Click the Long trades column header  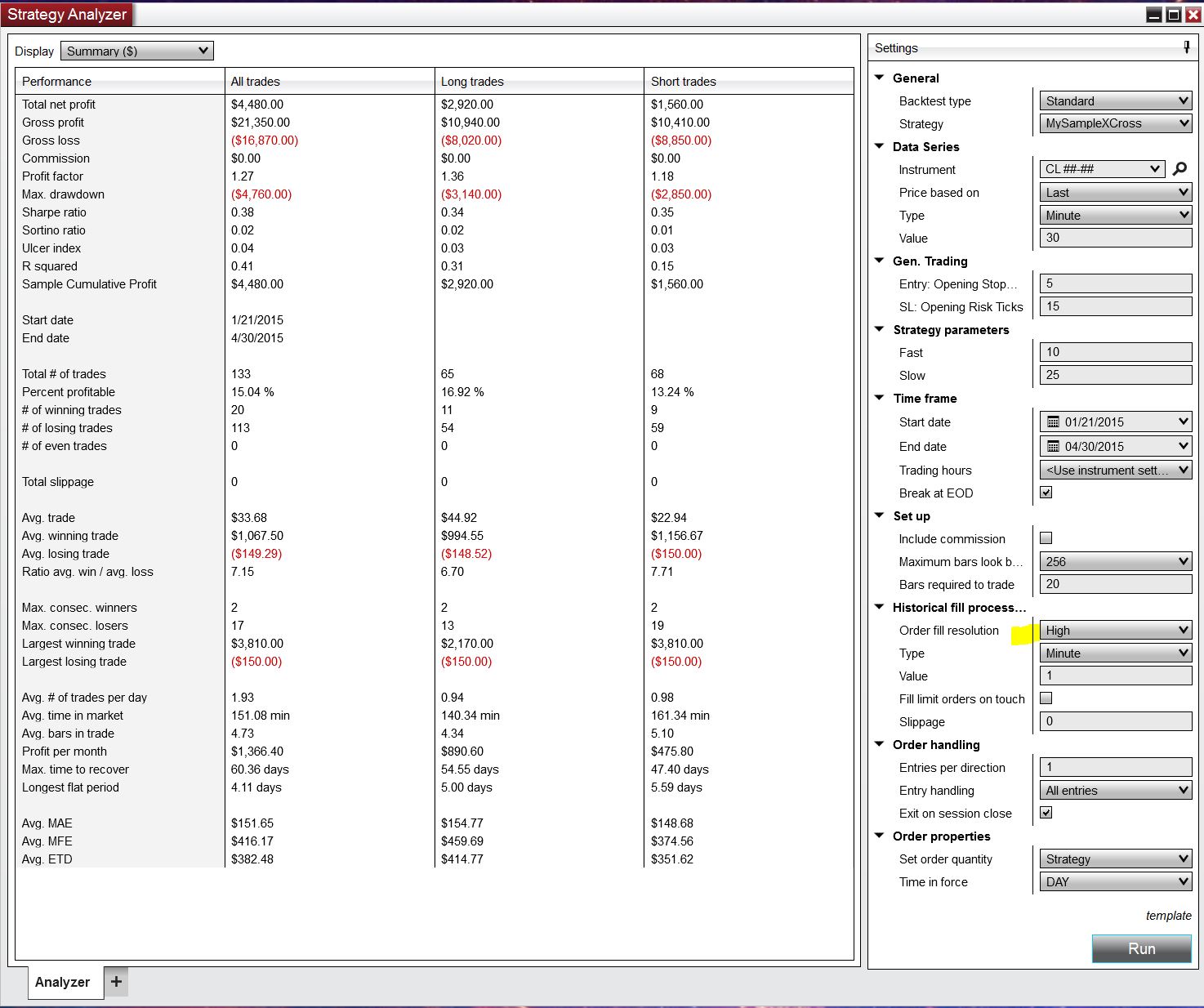[x=540, y=82]
